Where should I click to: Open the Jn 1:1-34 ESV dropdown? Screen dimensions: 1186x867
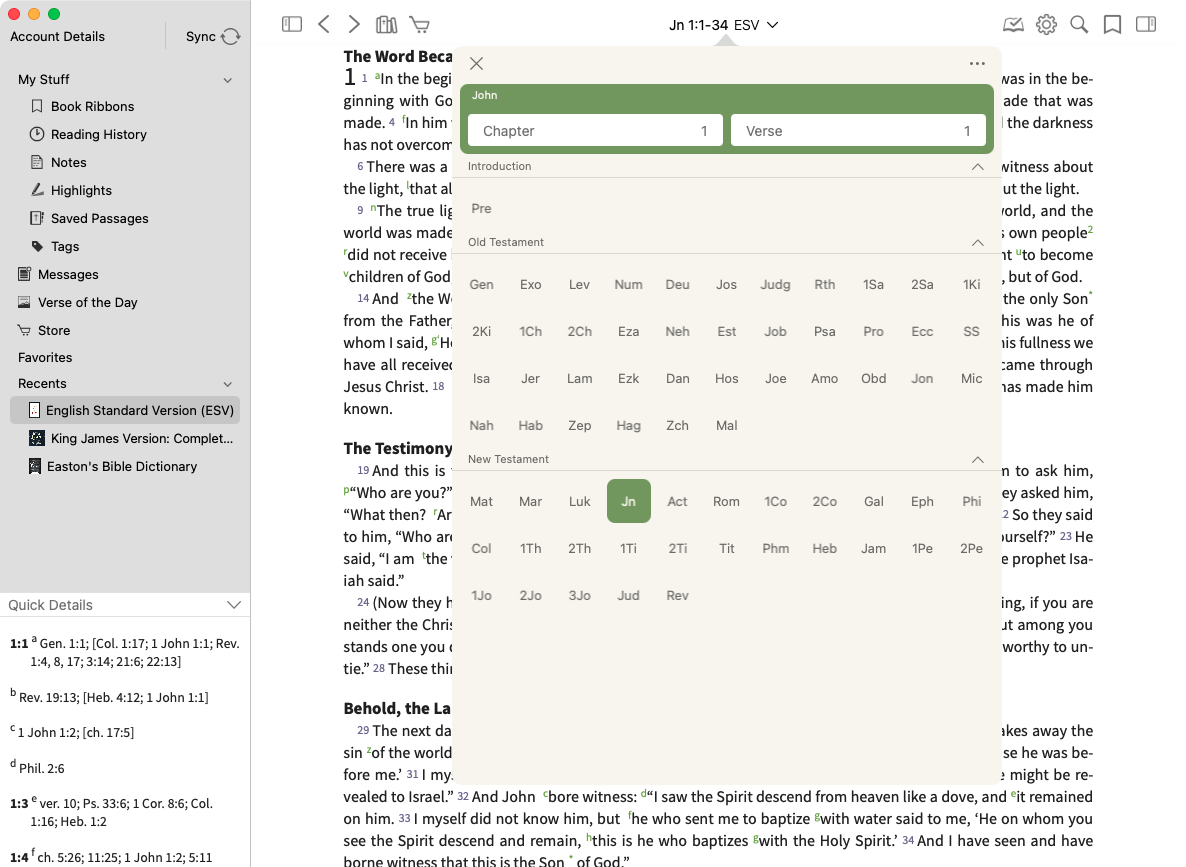coord(724,24)
